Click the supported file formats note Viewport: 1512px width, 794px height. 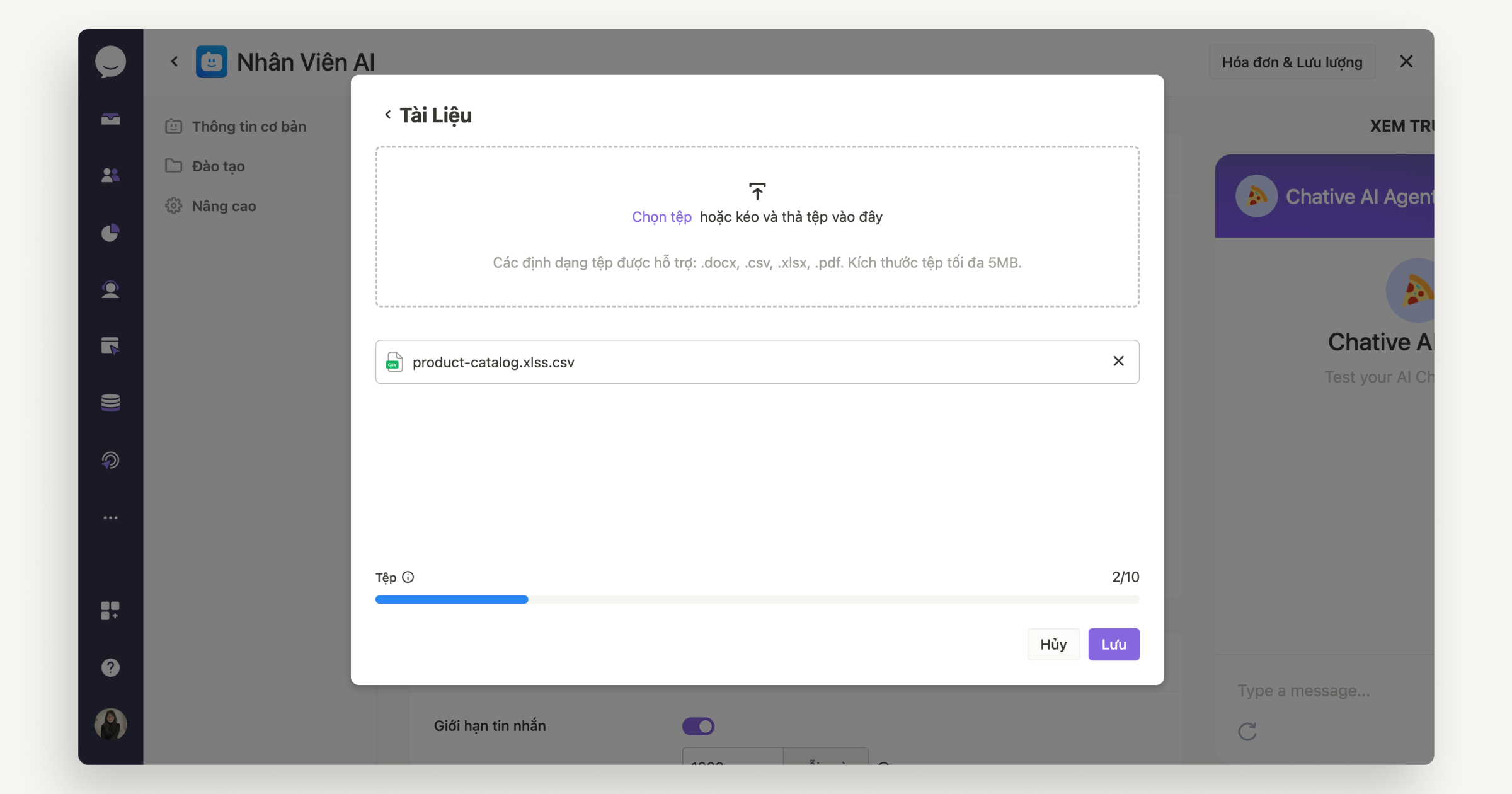(757, 263)
